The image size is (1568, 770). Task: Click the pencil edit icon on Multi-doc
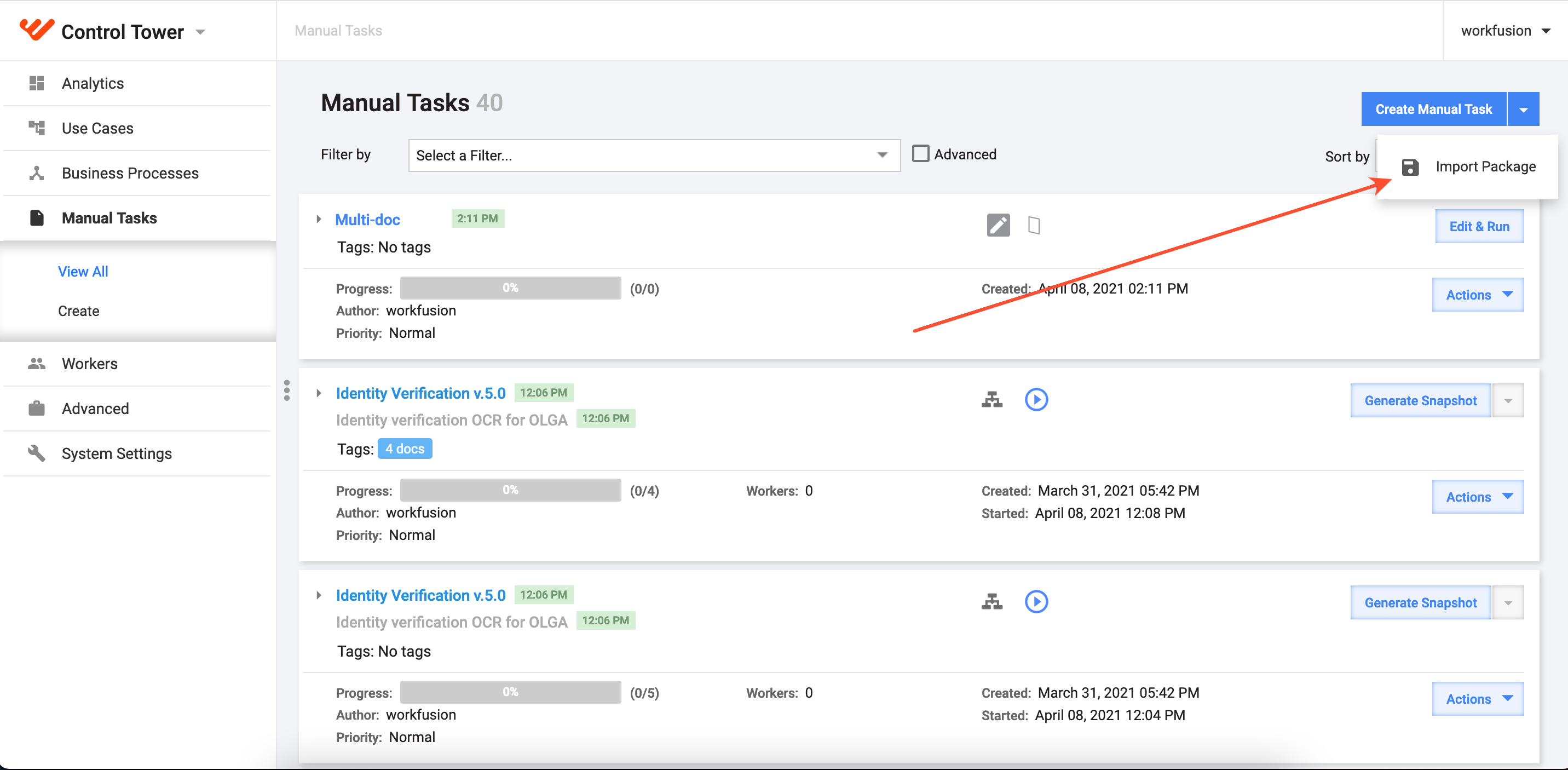(998, 225)
